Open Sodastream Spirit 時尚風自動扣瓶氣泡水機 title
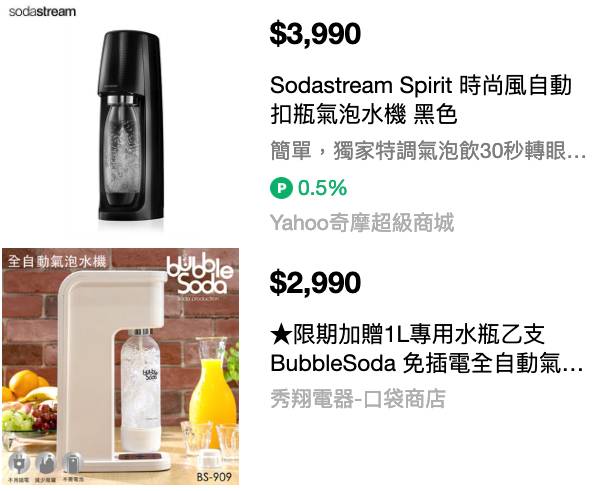Viewport: 605px width, 491px height. click(421, 100)
